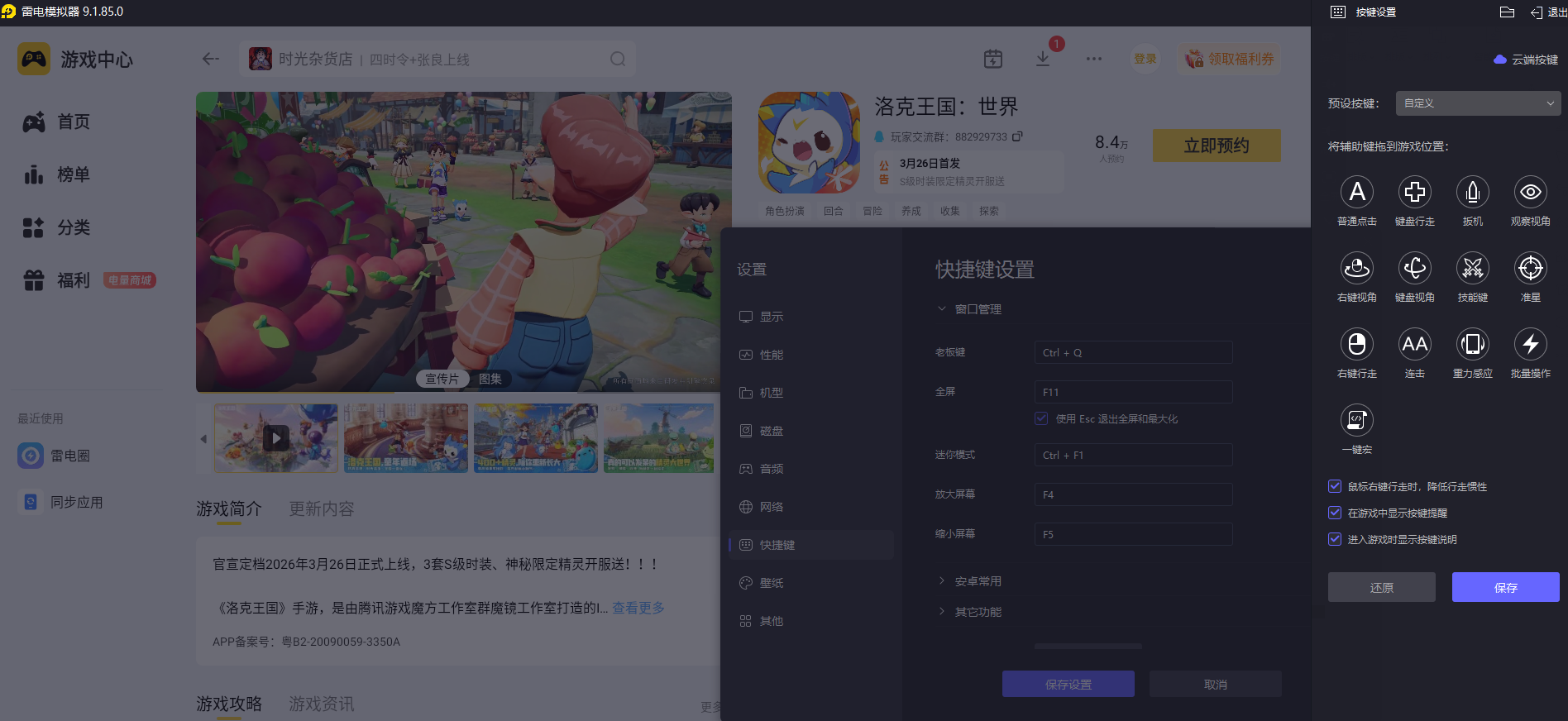This screenshot has width=1568, height=721.
Task: Go back with the left arrow
Action: [211, 59]
